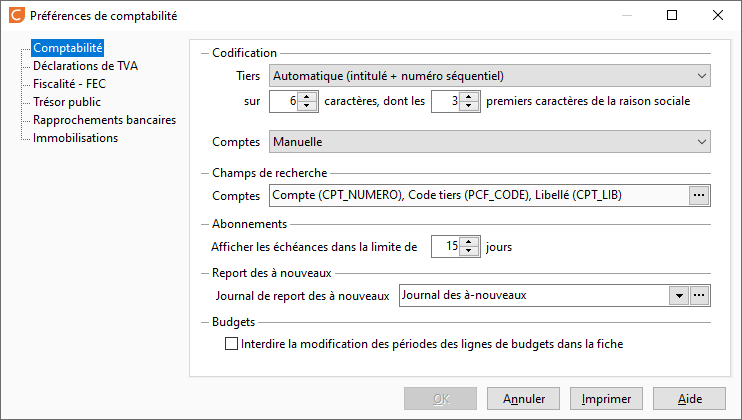Click the Annuler button
Image resolution: width=742 pixels, height=420 pixels.
[523, 399]
